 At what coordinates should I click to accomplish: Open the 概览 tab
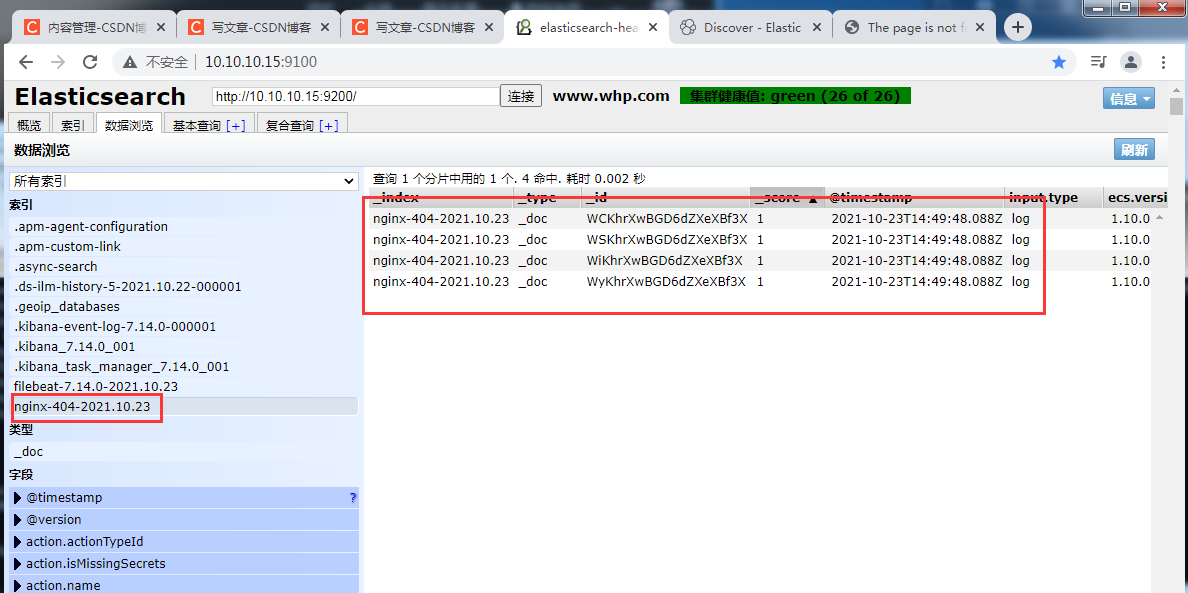pos(30,125)
